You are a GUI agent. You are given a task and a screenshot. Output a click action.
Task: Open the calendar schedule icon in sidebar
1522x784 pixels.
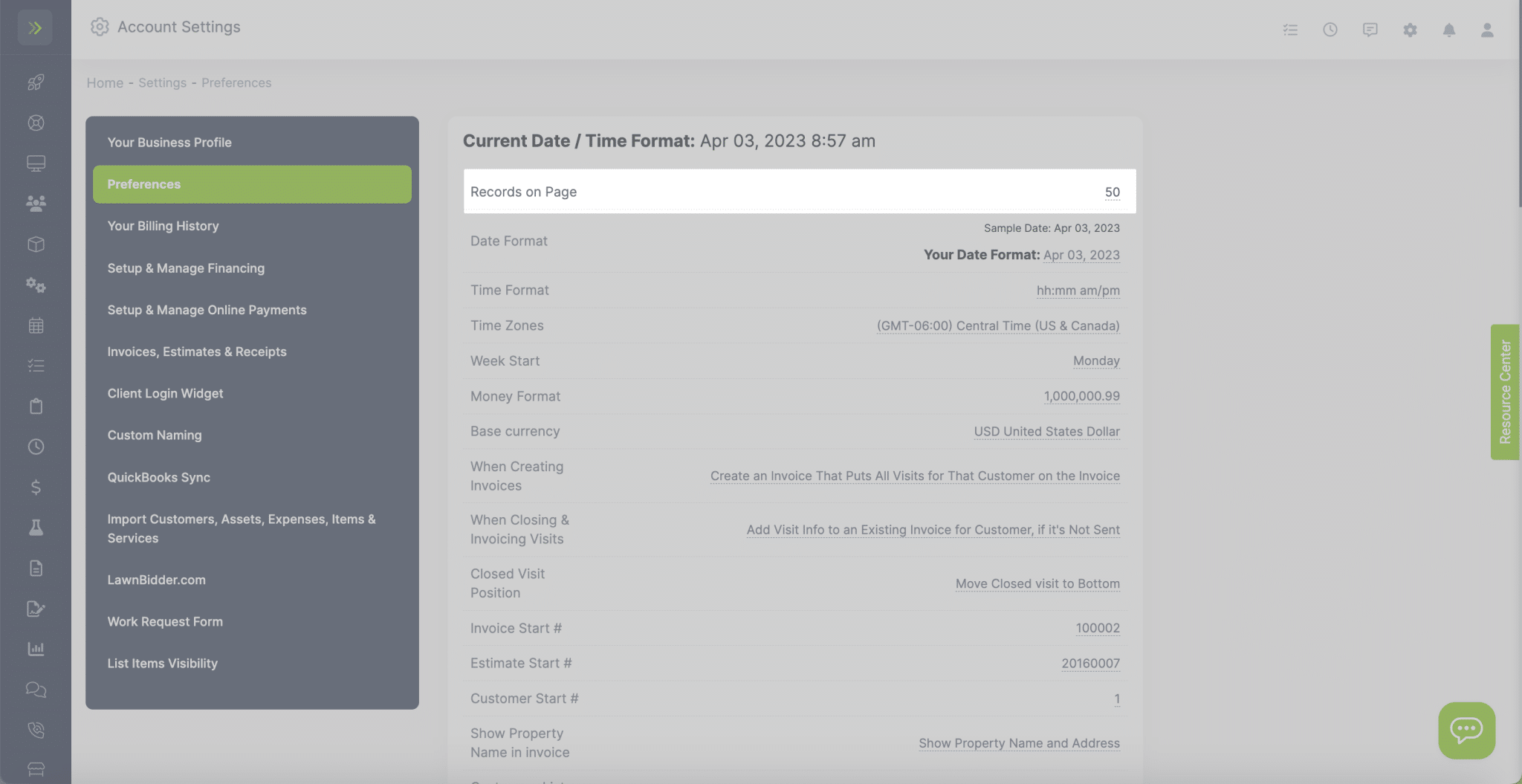[x=36, y=325]
